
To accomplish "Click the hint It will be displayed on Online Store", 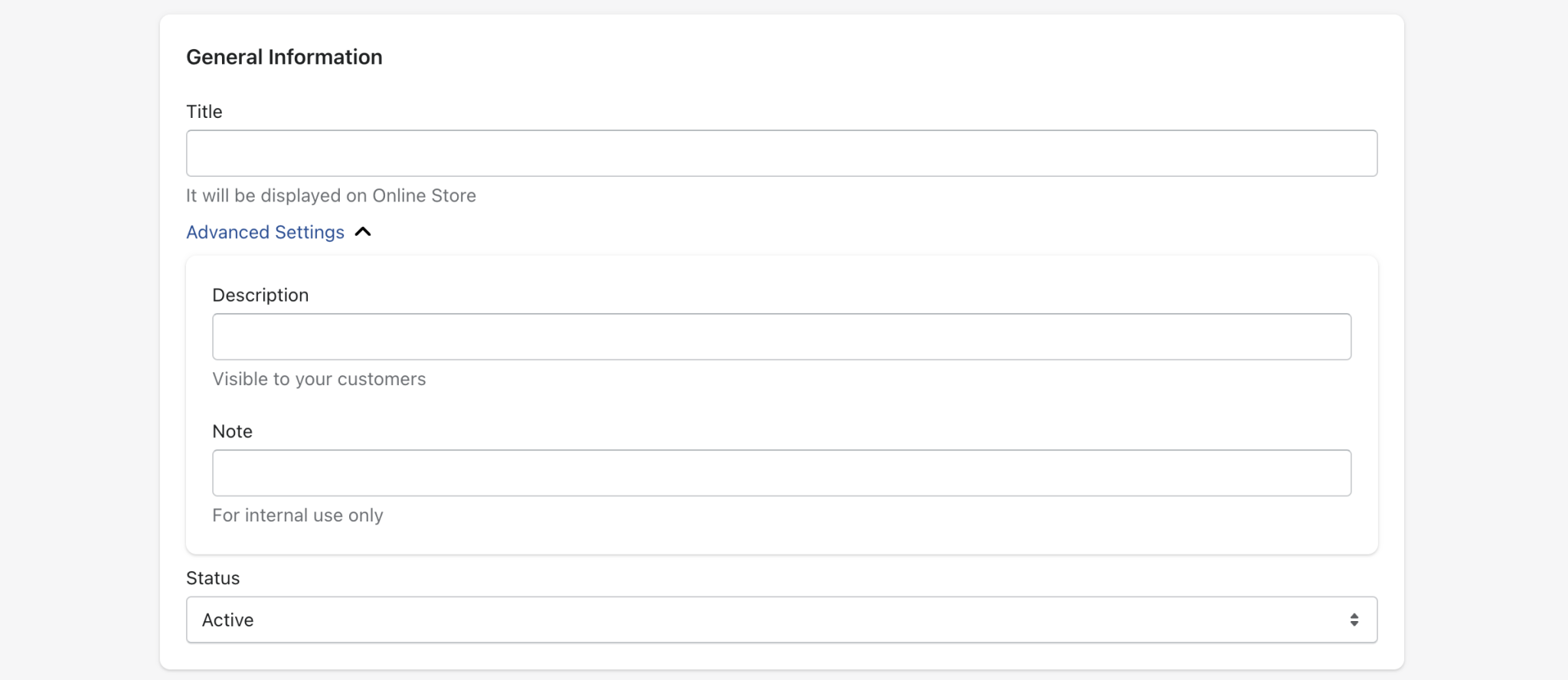I will (x=331, y=195).
